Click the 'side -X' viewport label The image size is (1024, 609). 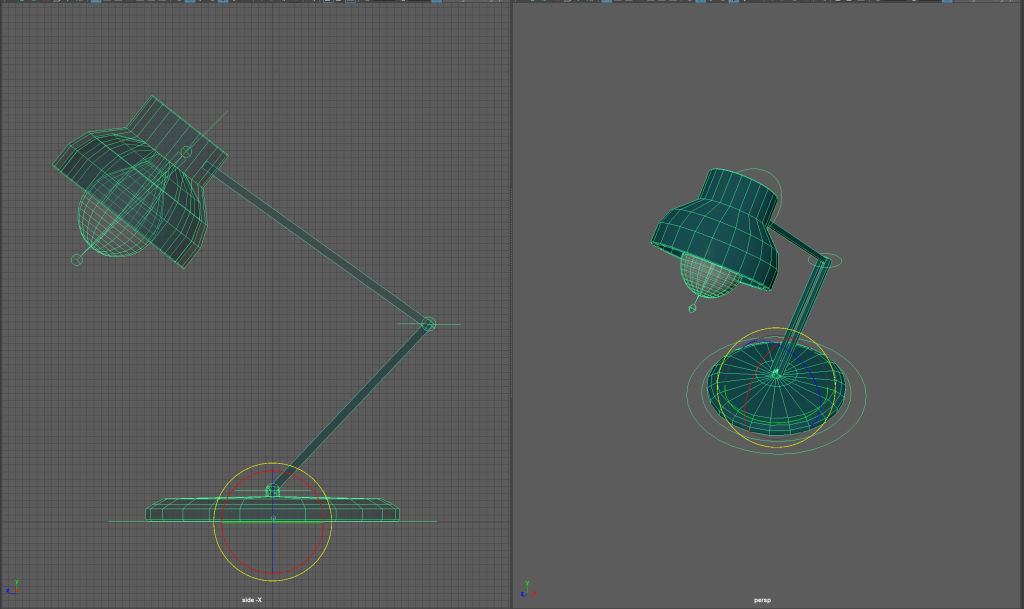coord(252,600)
